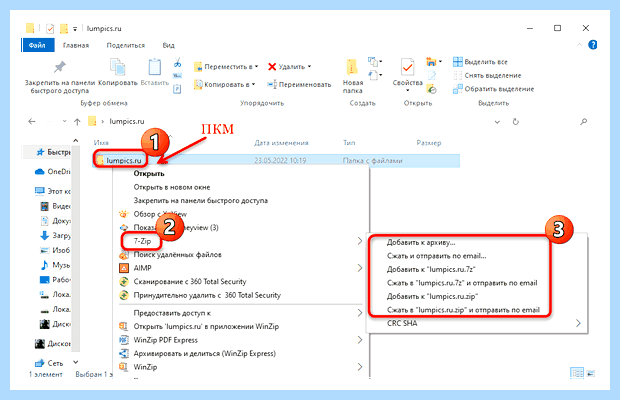The width and height of the screenshot is (620, 400).
Task: Click the search magnifier icon
Action: [583, 122]
